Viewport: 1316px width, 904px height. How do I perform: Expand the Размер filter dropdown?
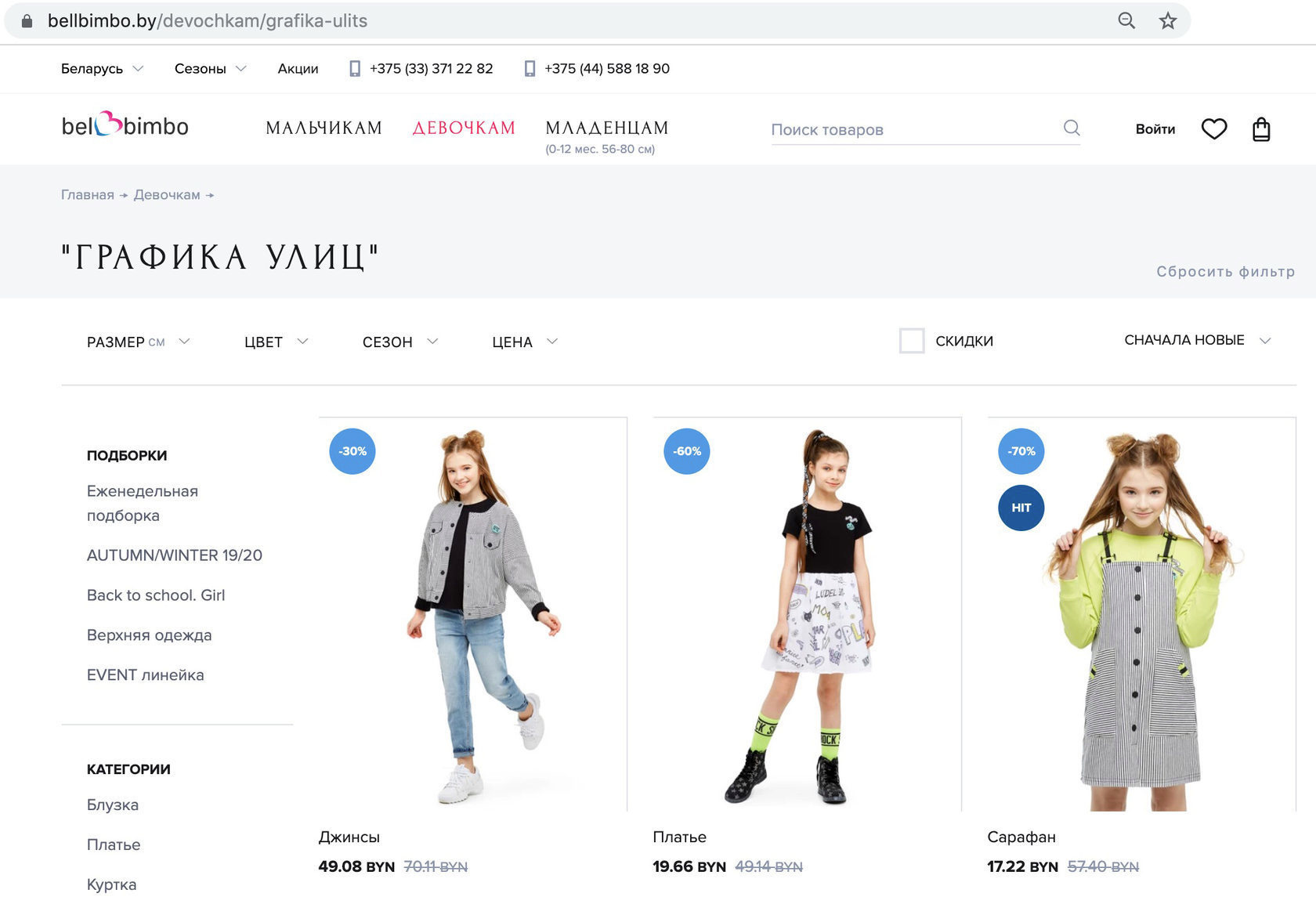pyautogui.click(x=138, y=342)
